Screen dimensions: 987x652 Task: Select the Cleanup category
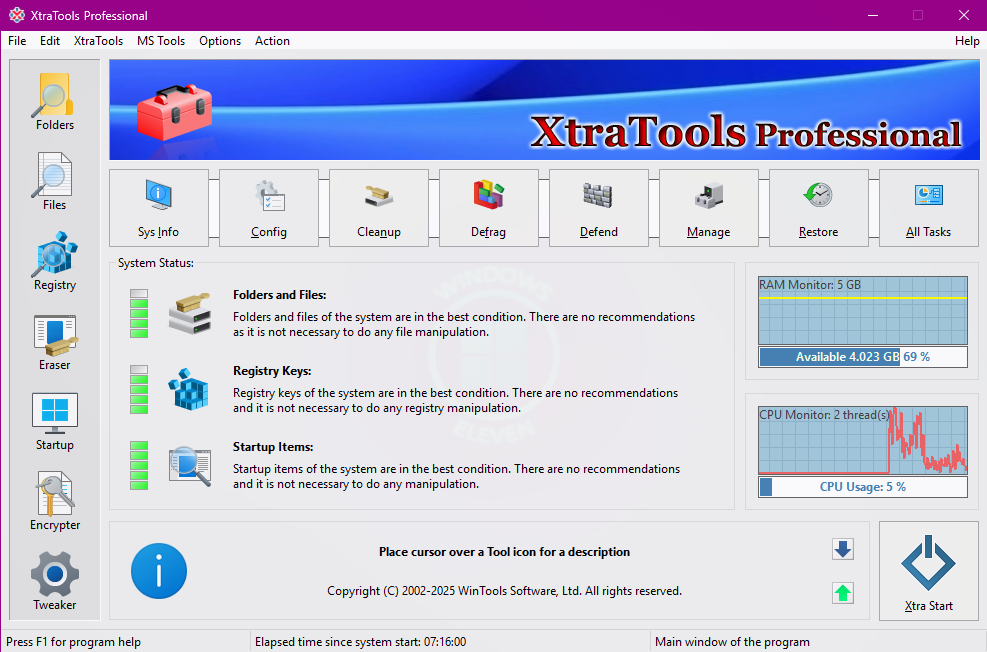(x=379, y=208)
